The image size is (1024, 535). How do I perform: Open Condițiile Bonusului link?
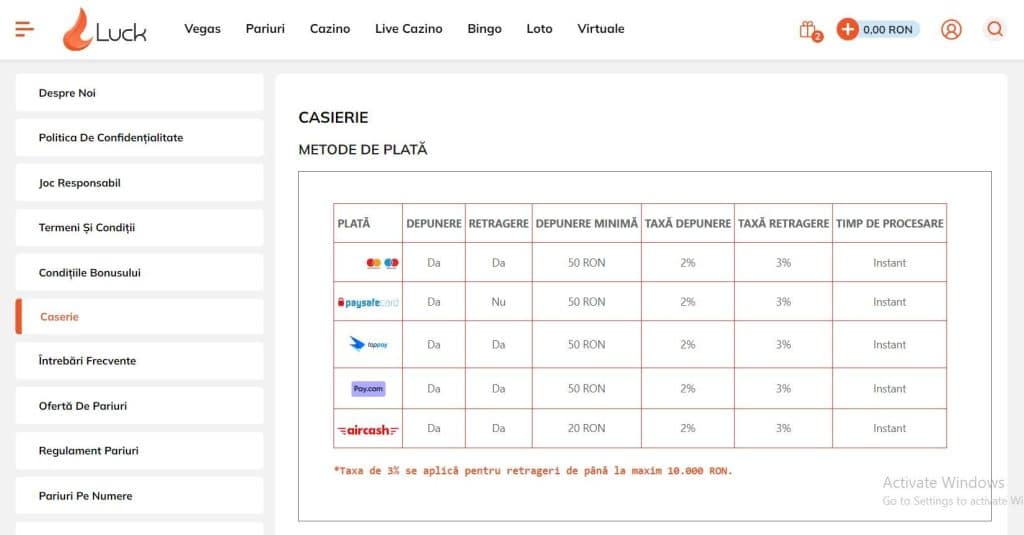(140, 272)
